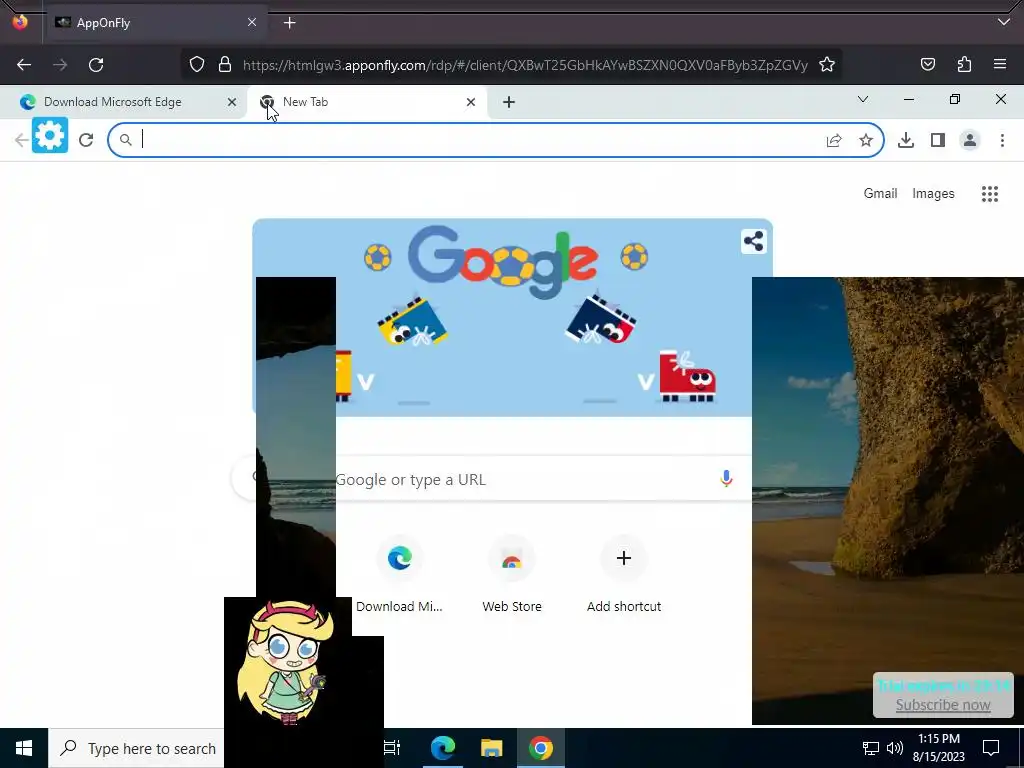Launch Microsoft Edge from the taskbar
Image resolution: width=1024 pixels, height=768 pixels.
click(442, 748)
